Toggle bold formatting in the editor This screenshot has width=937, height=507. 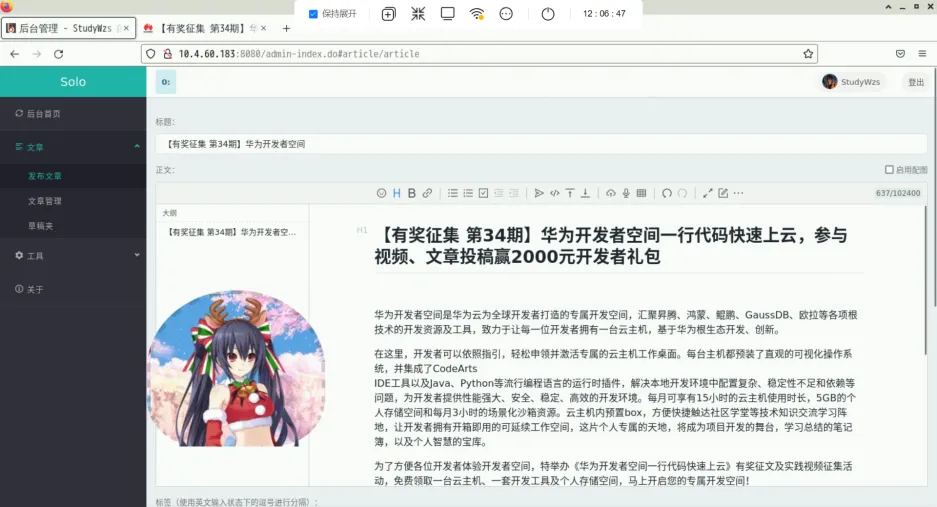(x=412, y=193)
